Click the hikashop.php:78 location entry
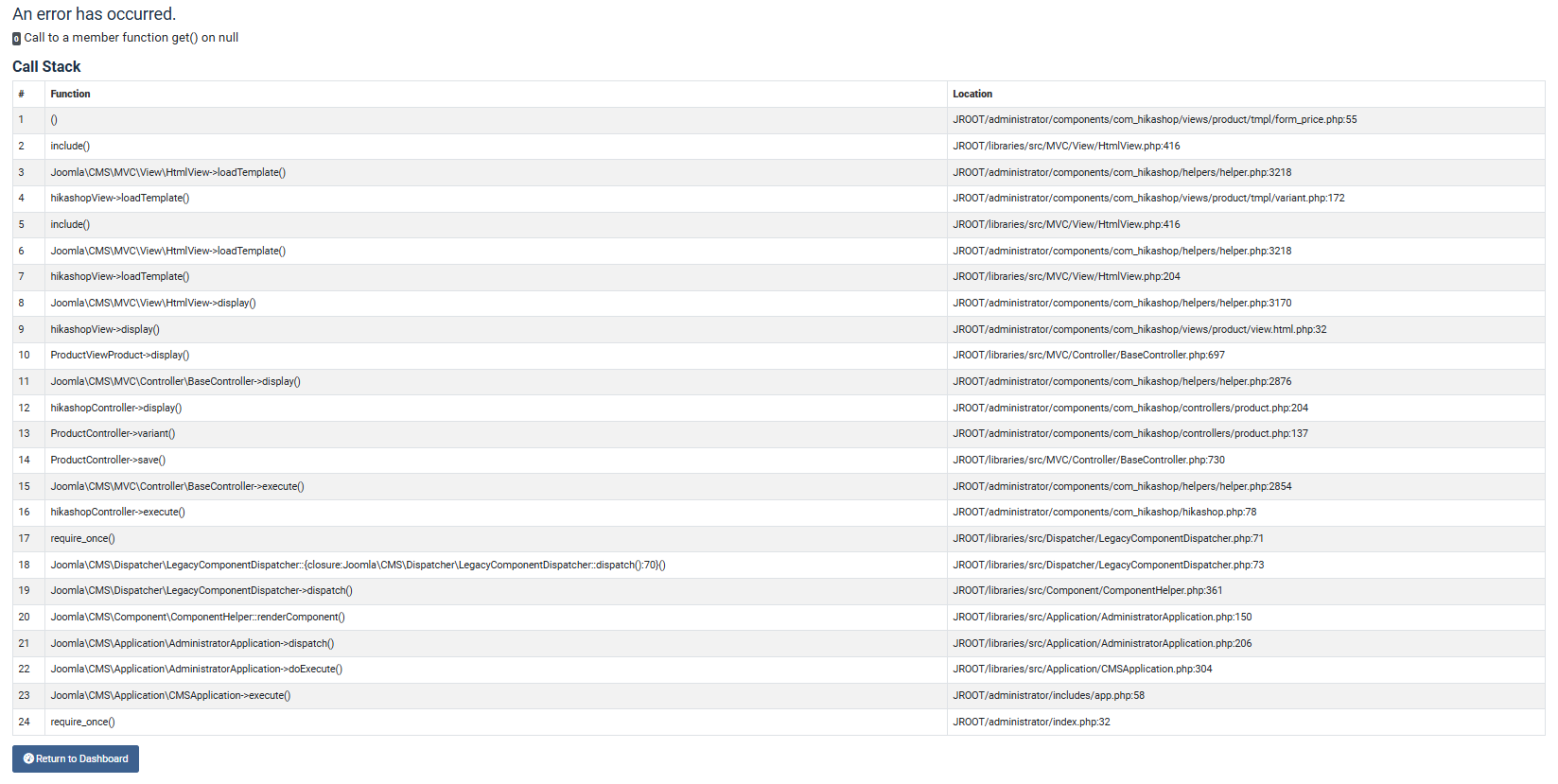The height and width of the screenshot is (784, 1558). click(x=1104, y=512)
